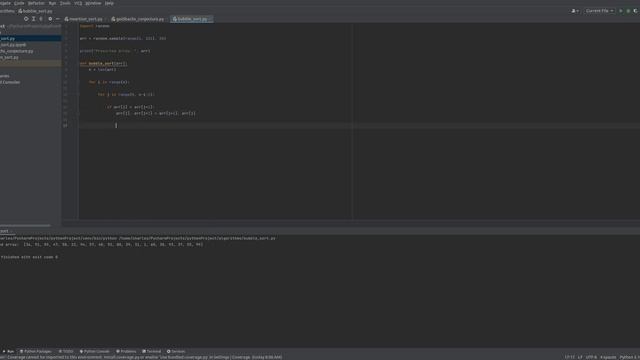This screenshot has height=360, width=640.
Task: Click the select opened file target icon
Action: tap(26, 19)
